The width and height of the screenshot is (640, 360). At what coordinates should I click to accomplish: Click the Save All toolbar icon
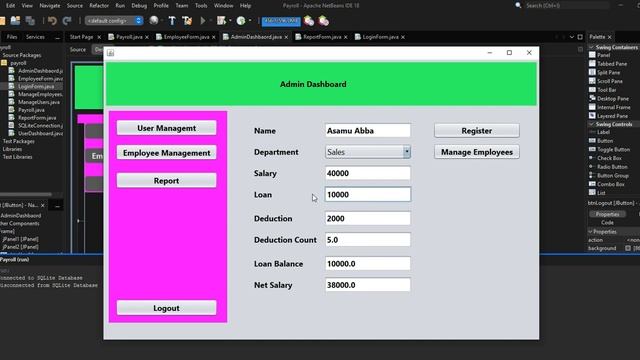coord(30,21)
